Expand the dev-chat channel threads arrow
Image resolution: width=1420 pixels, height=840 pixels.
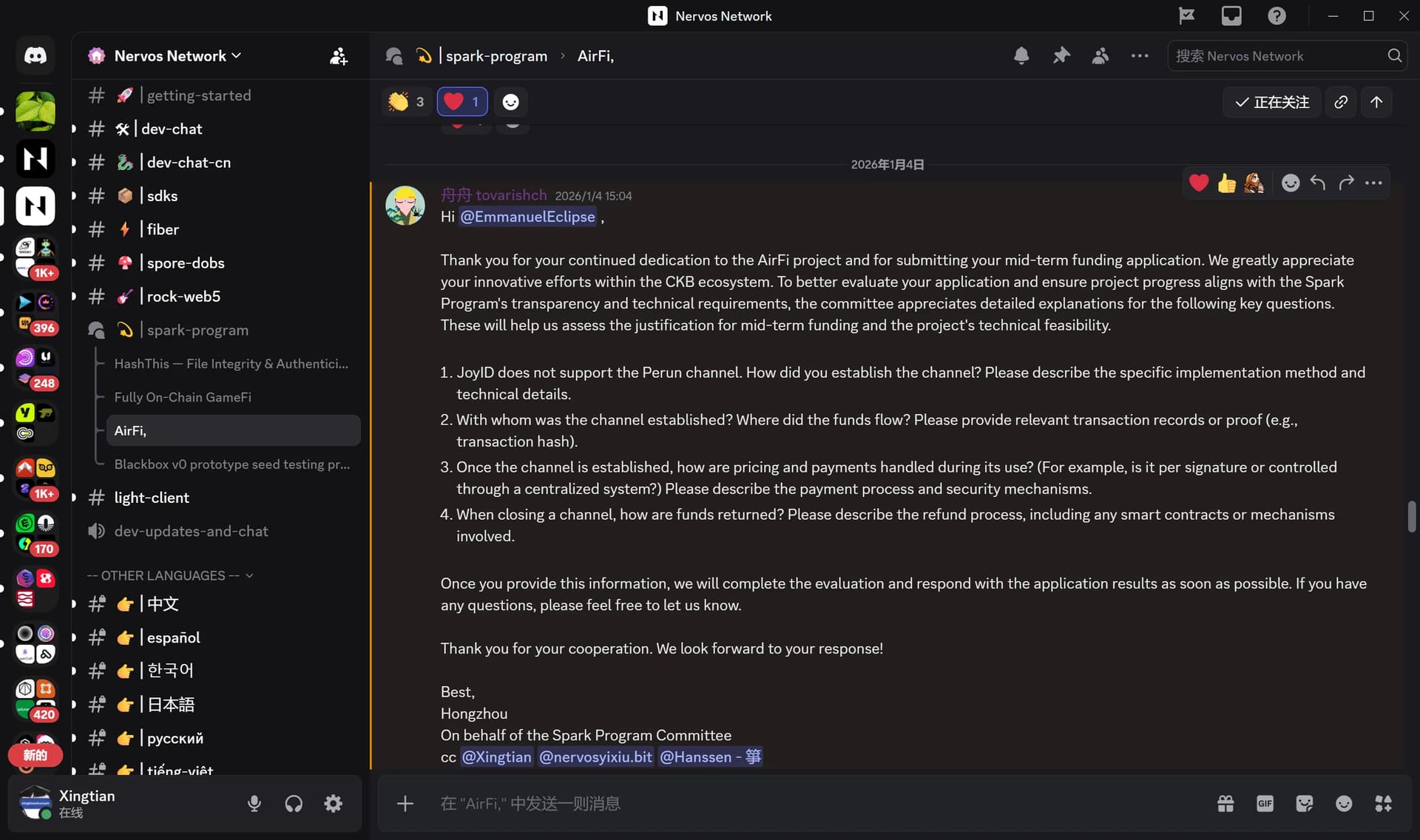74,129
